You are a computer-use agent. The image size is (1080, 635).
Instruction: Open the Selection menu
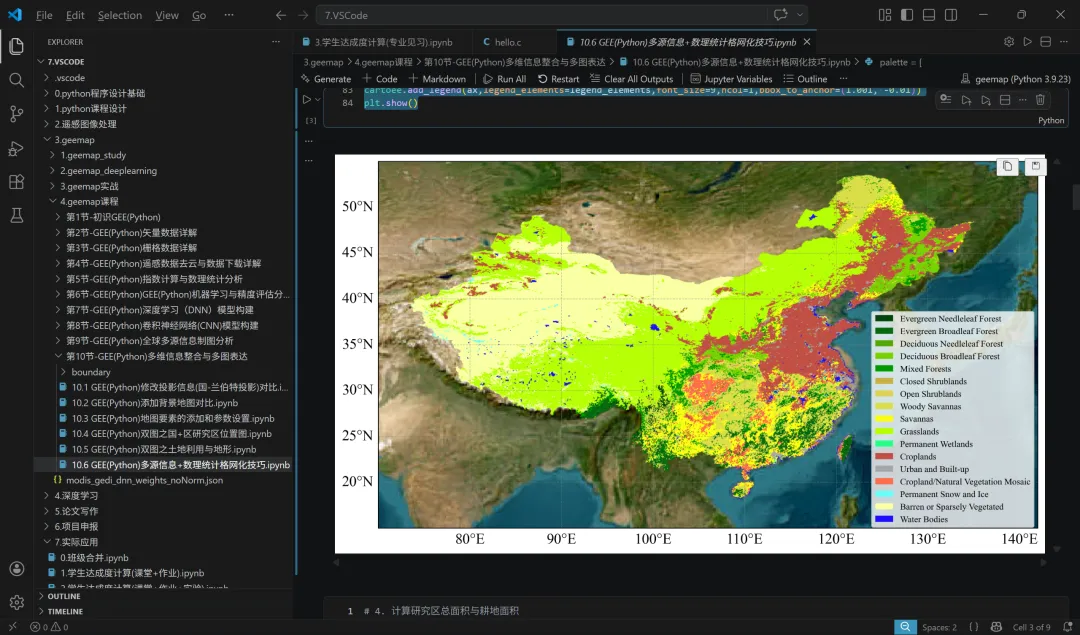coord(120,14)
